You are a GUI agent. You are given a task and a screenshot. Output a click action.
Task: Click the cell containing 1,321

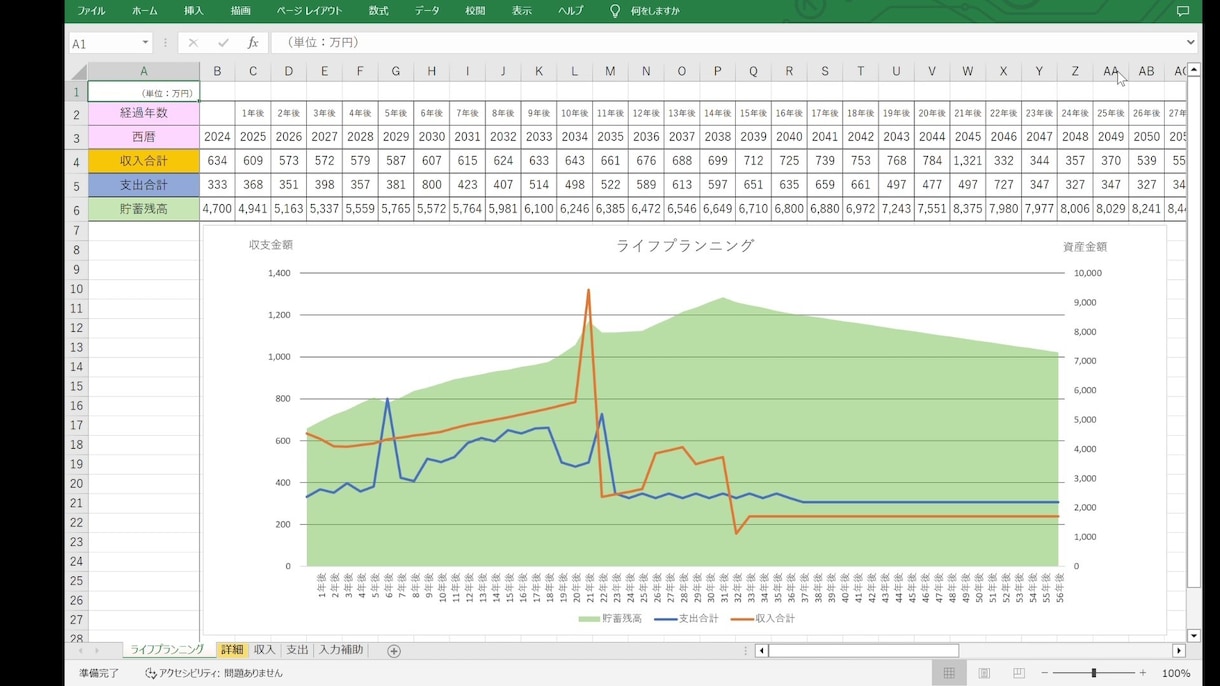click(x=967, y=161)
